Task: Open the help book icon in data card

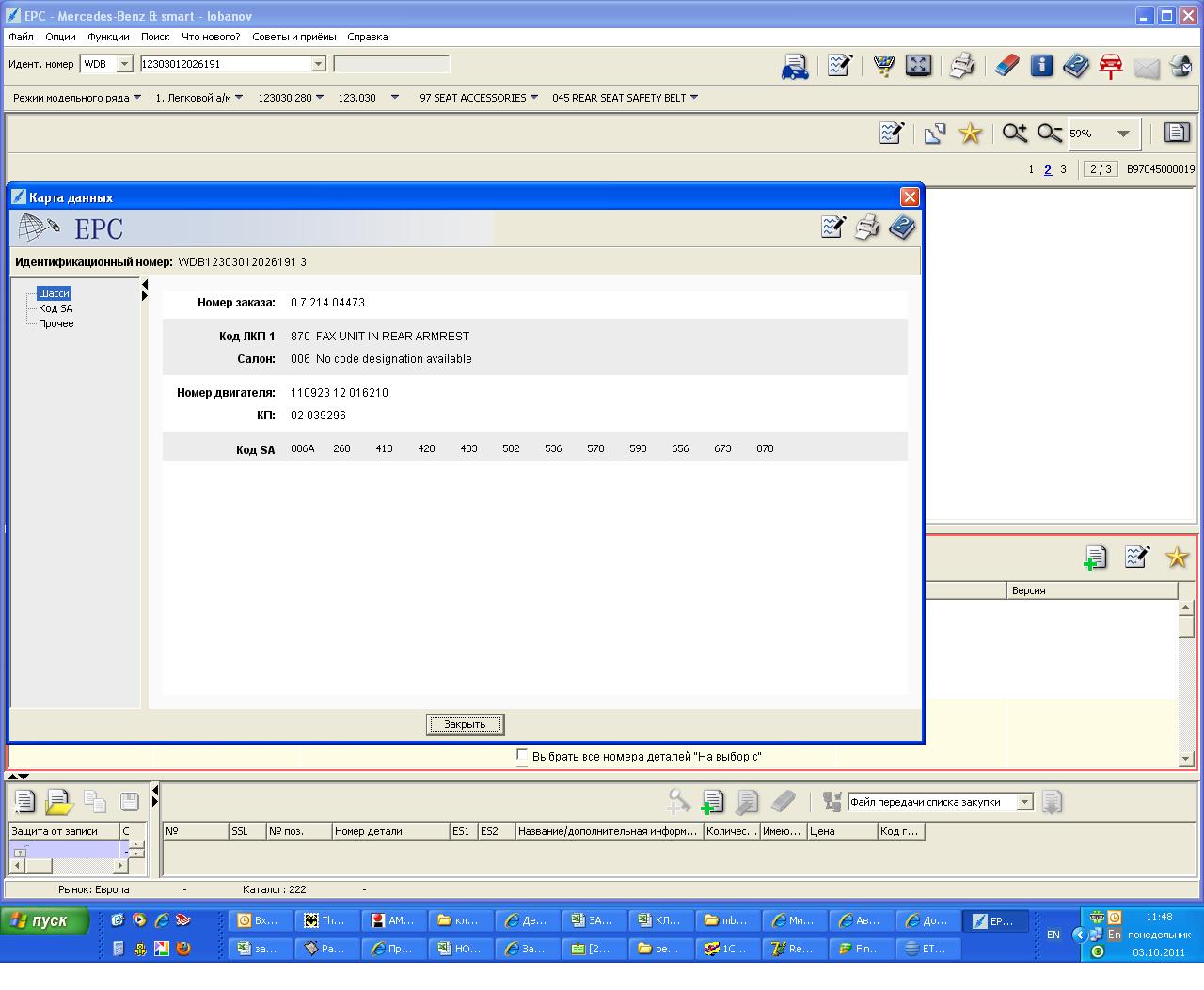Action: (901, 228)
